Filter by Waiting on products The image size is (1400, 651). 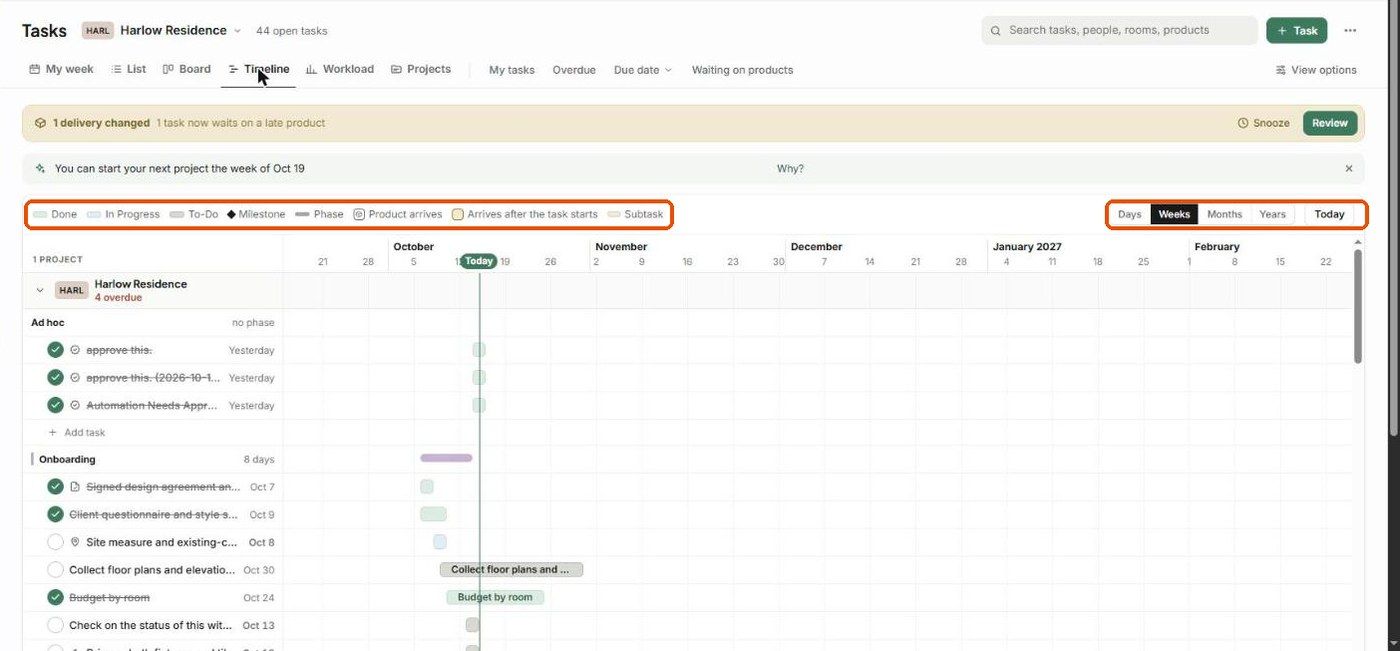tap(742, 70)
